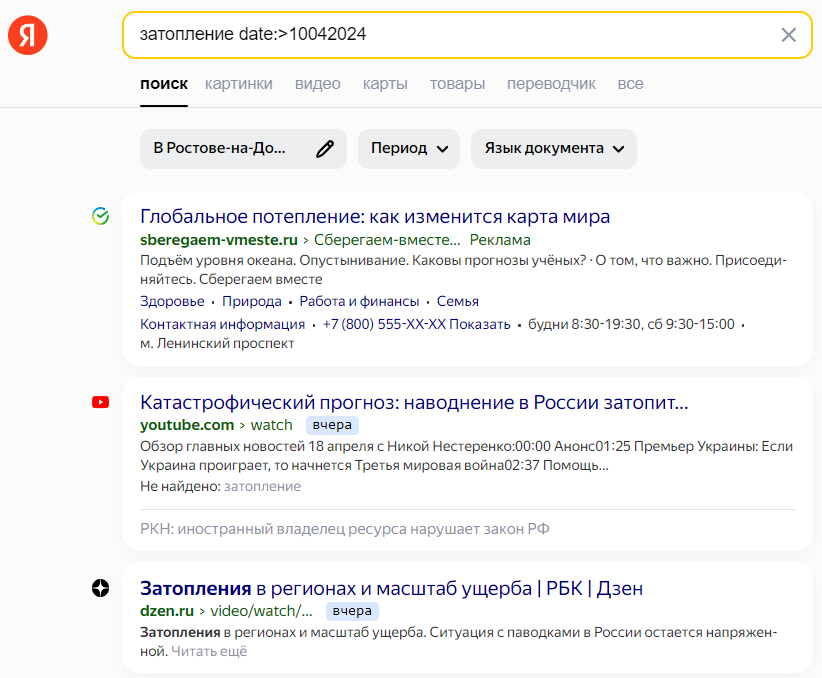
Task: Expand the Язык документа dropdown
Action: [554, 149]
